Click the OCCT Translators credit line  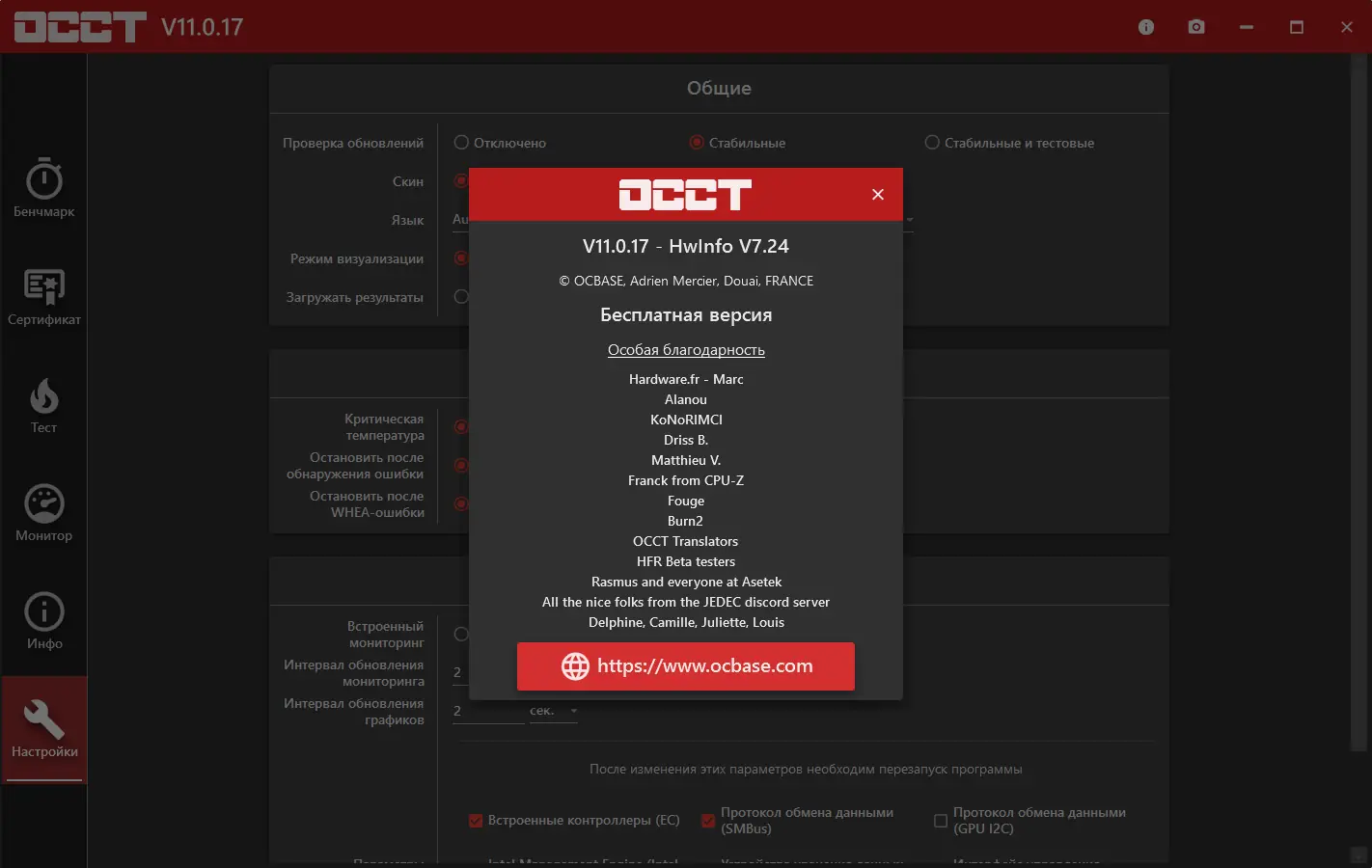pos(686,541)
